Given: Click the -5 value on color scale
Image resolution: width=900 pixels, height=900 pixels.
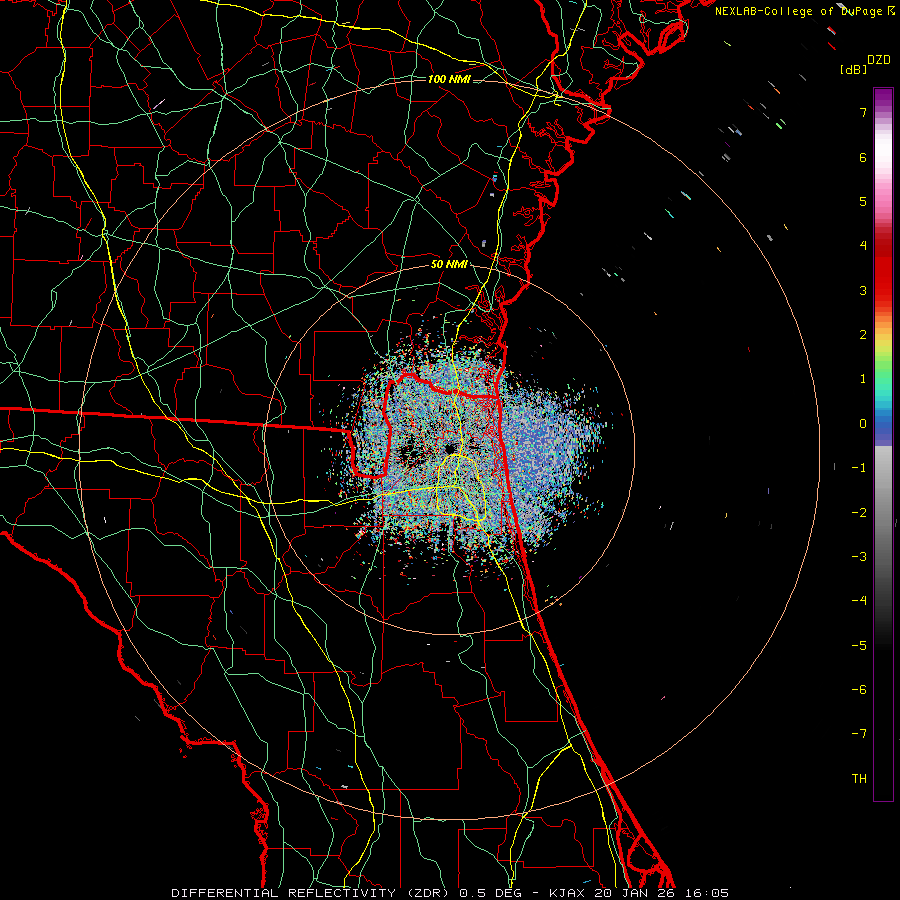Looking at the screenshot, I should 859,645.
